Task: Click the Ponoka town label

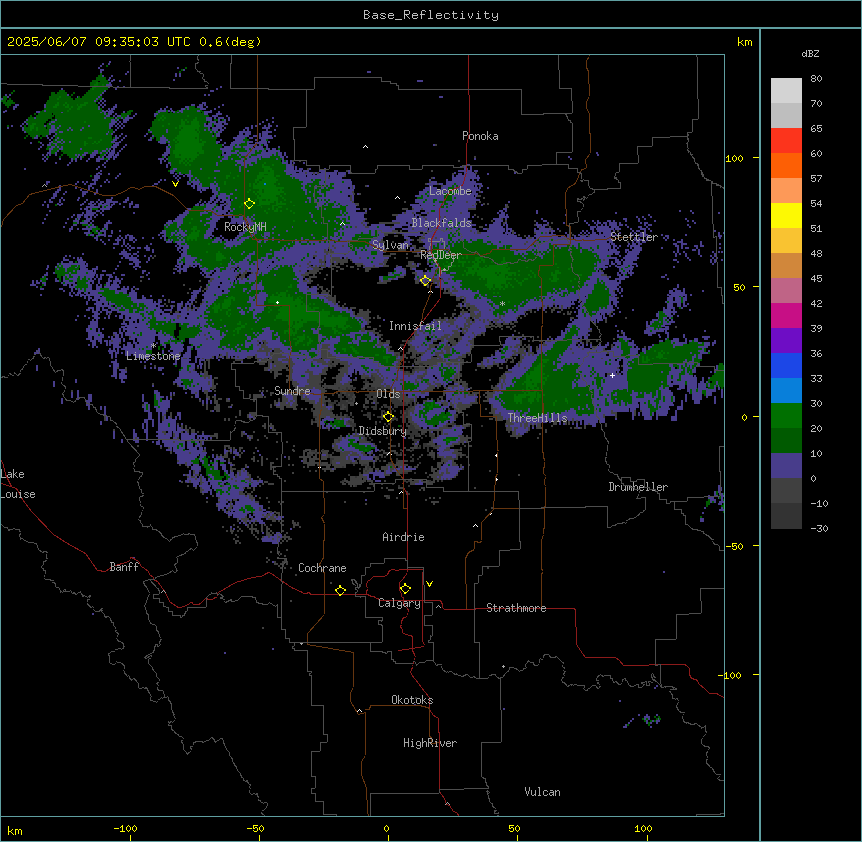Action: click(480, 136)
